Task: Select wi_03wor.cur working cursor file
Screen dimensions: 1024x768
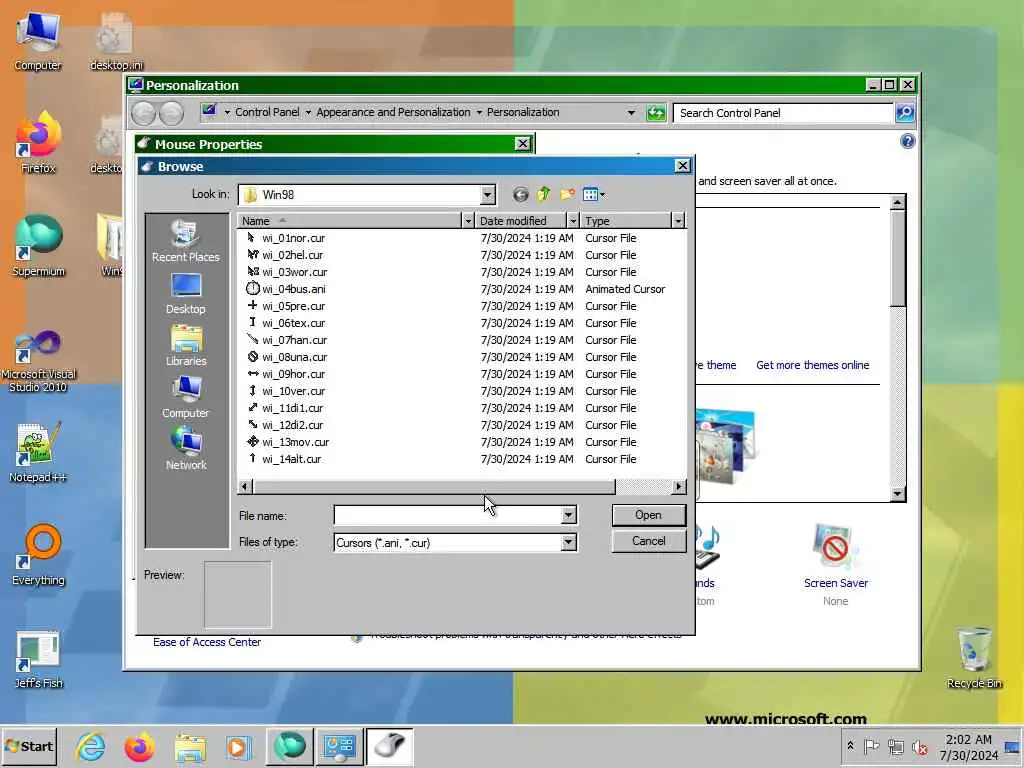Action: 294,272
